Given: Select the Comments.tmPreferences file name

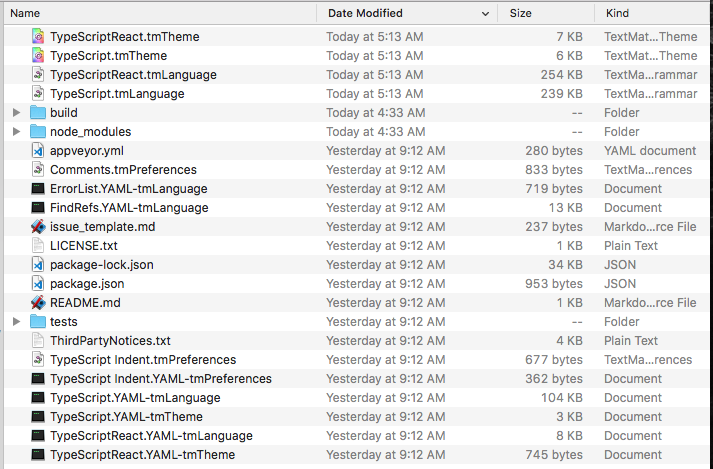Looking at the screenshot, I should (123, 170).
